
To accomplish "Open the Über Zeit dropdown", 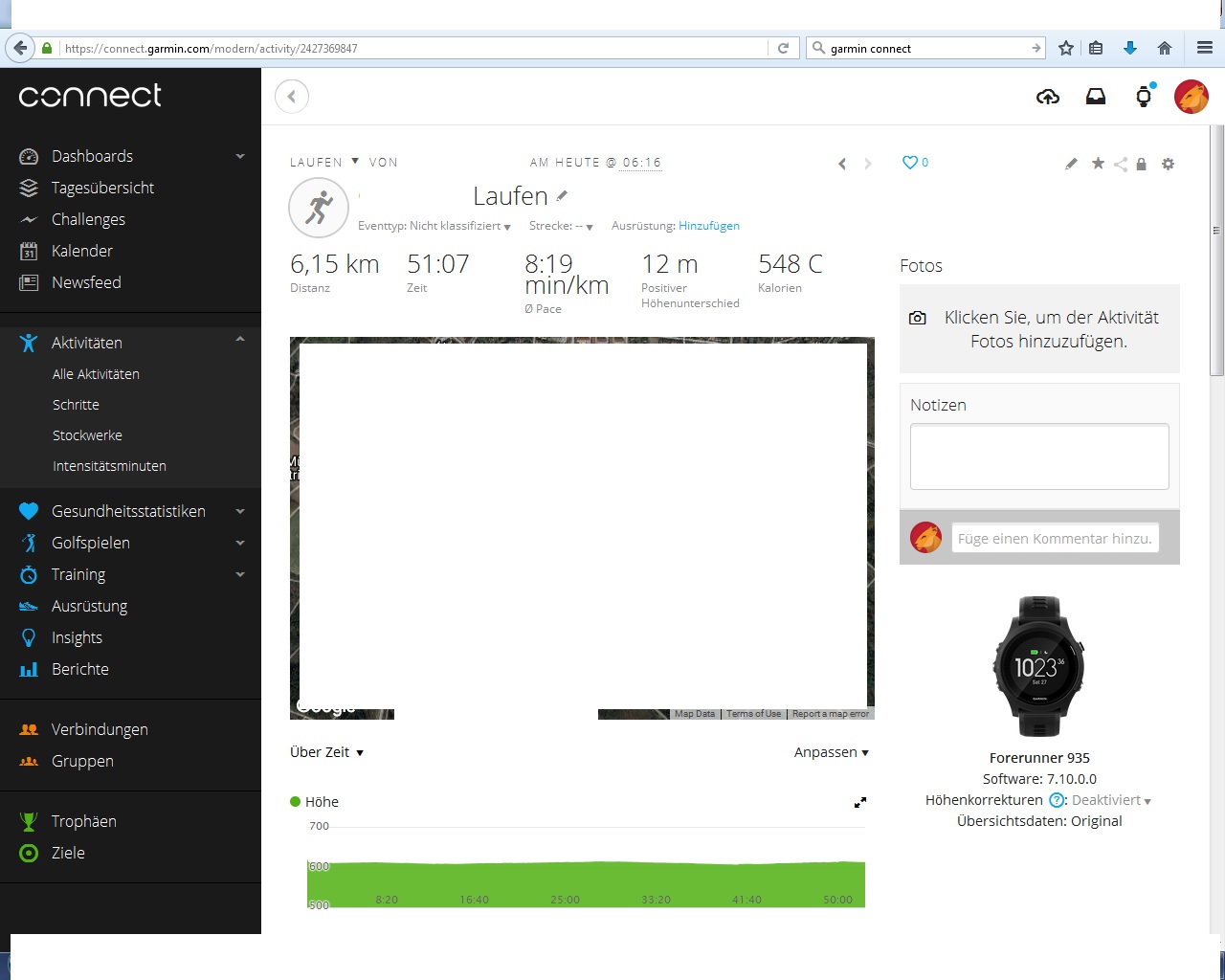I will point(326,752).
